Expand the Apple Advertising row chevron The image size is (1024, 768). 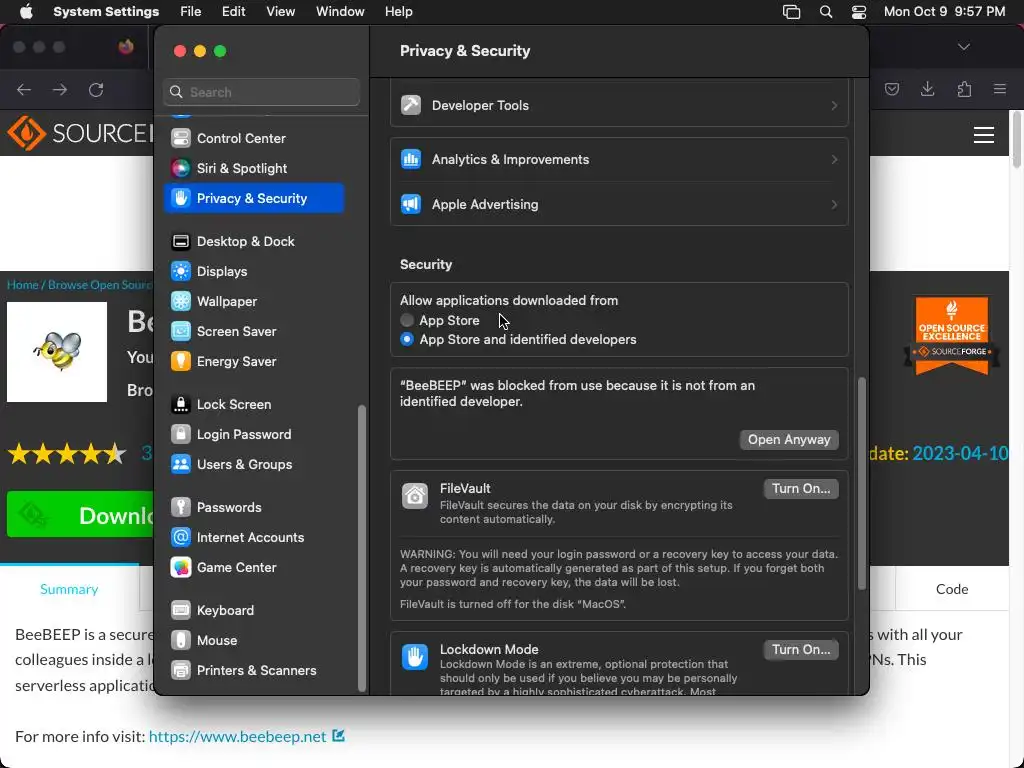834,204
